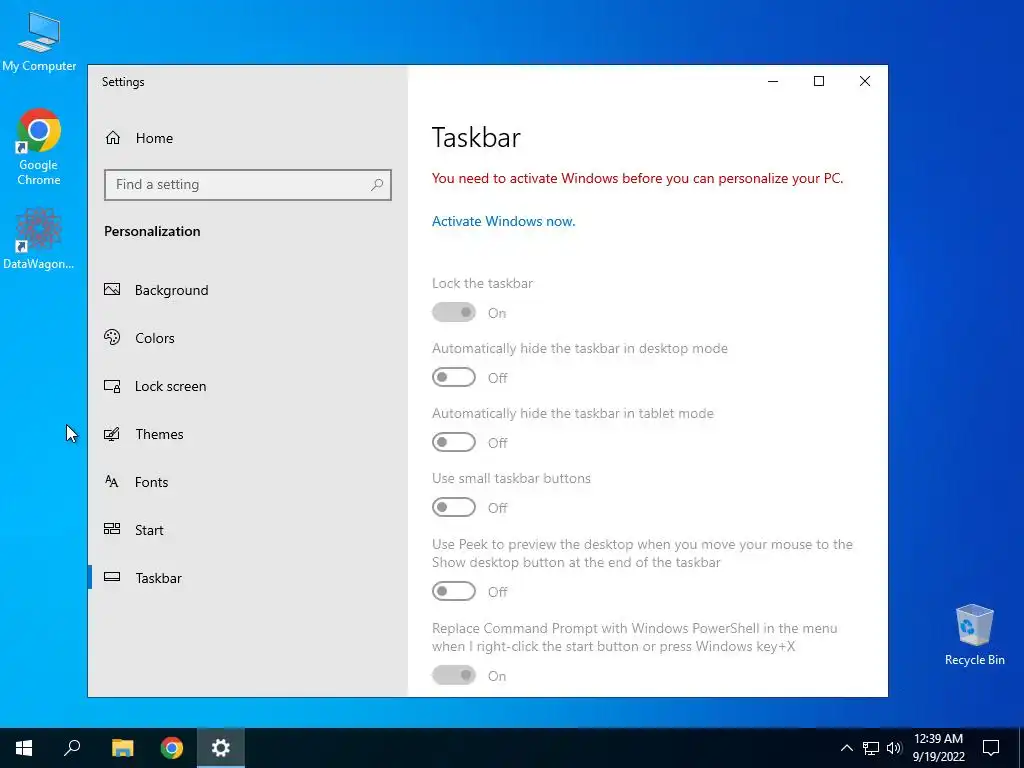1024x768 pixels.
Task: Open Start settings page
Action: 248,530
